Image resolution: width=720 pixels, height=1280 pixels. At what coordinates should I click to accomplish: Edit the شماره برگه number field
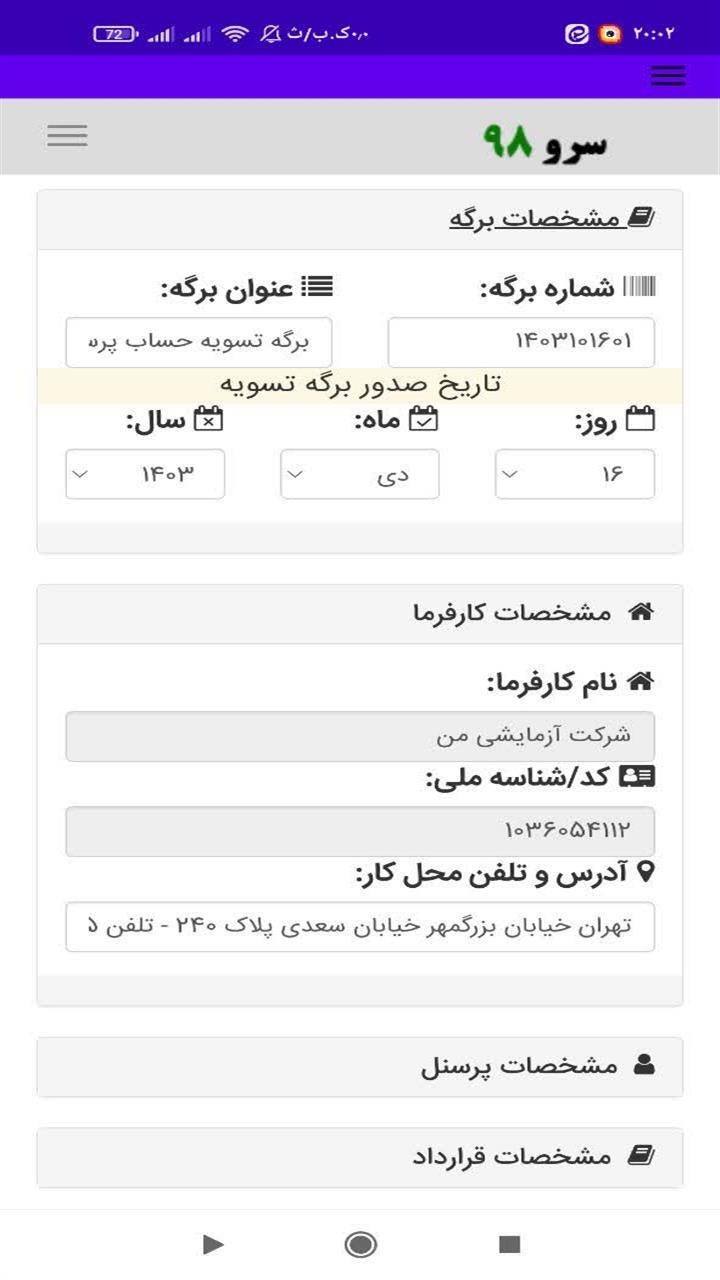521,342
